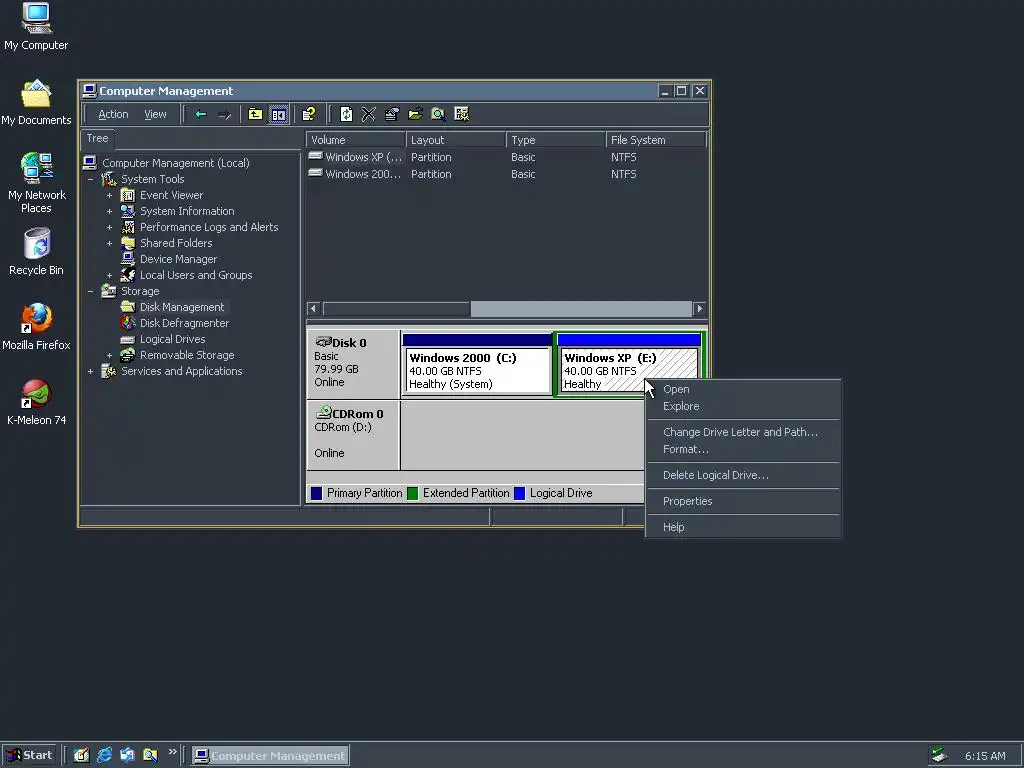
Task: Toggle the Show/Hide Console Tree icon
Action: [279, 114]
